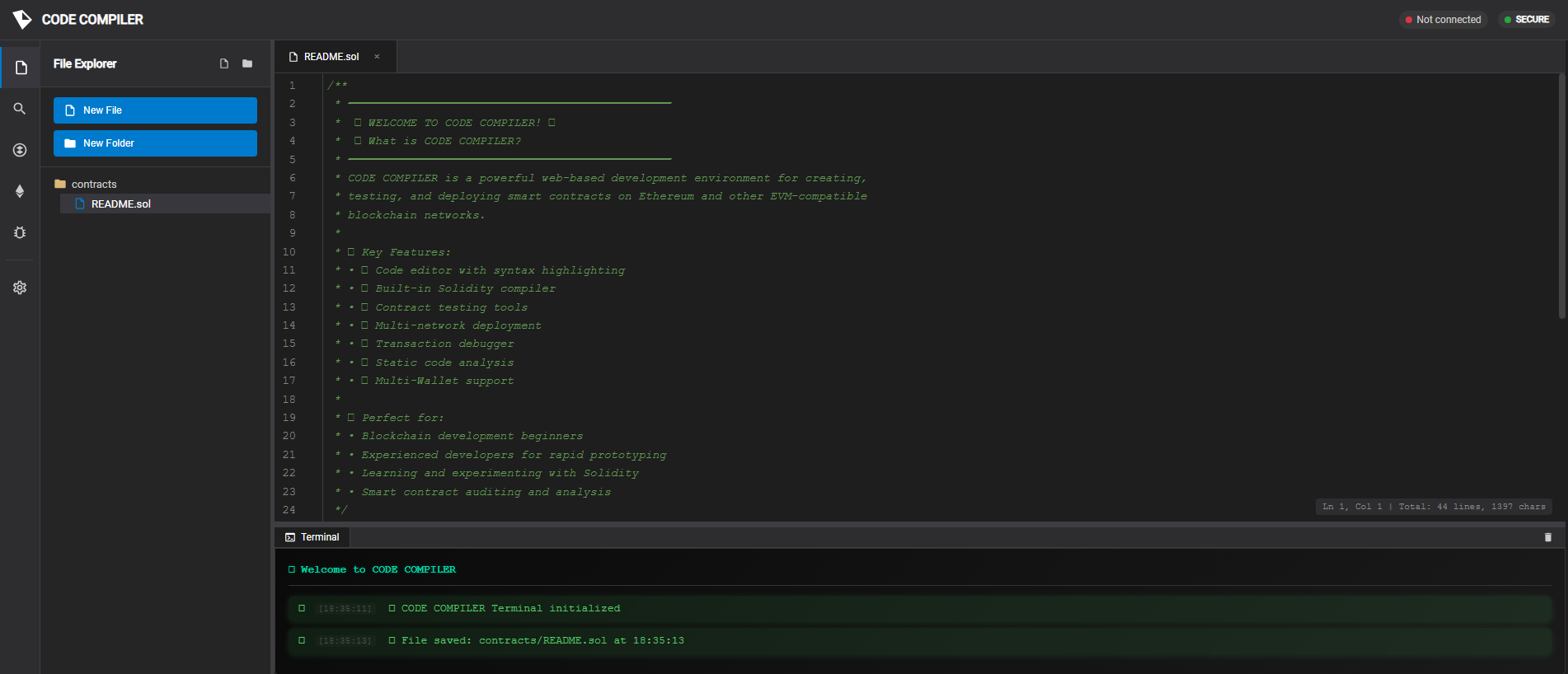Click the SECURE status badge

(x=1527, y=20)
